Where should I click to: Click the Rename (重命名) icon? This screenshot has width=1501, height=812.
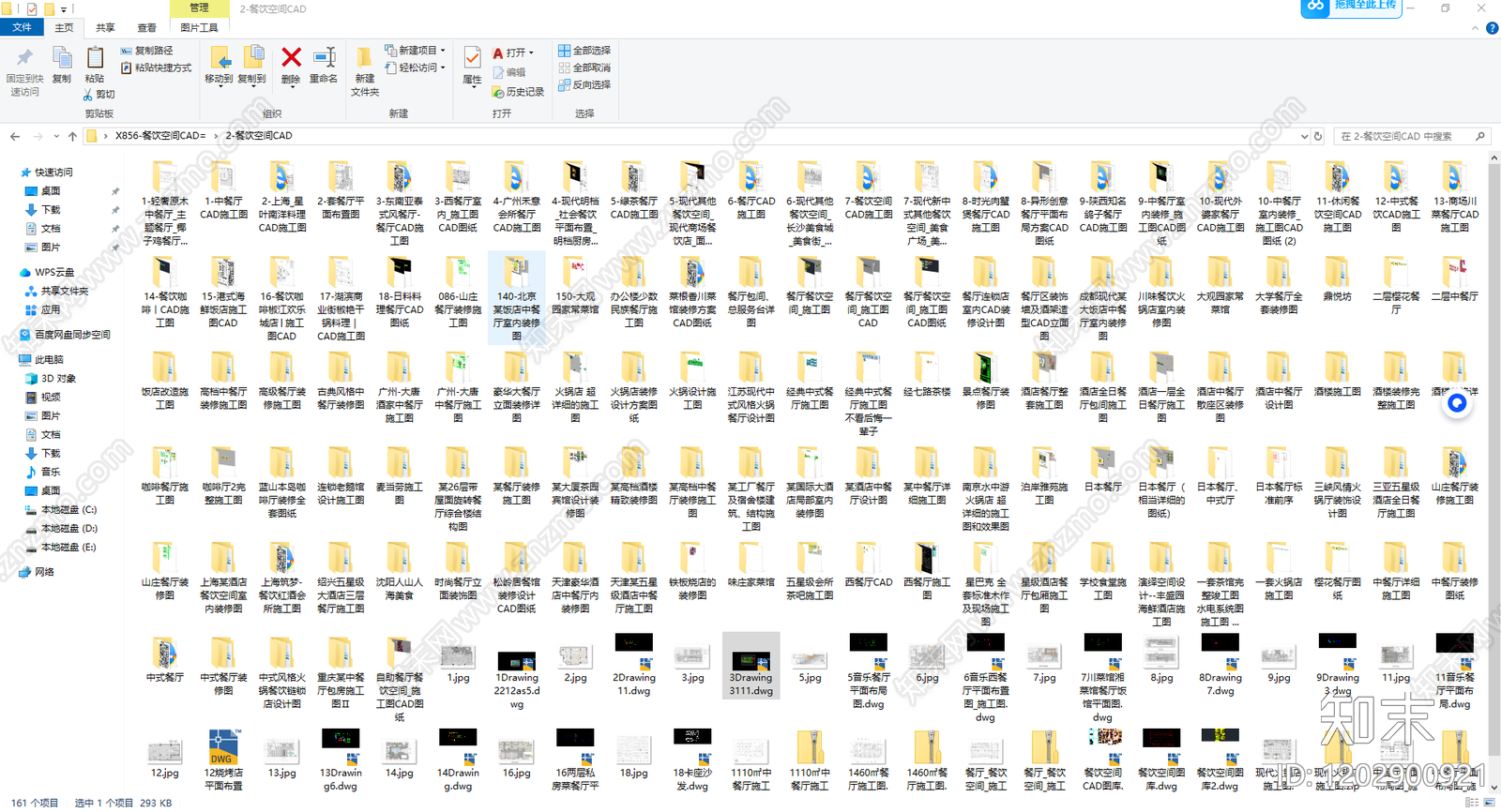click(324, 58)
